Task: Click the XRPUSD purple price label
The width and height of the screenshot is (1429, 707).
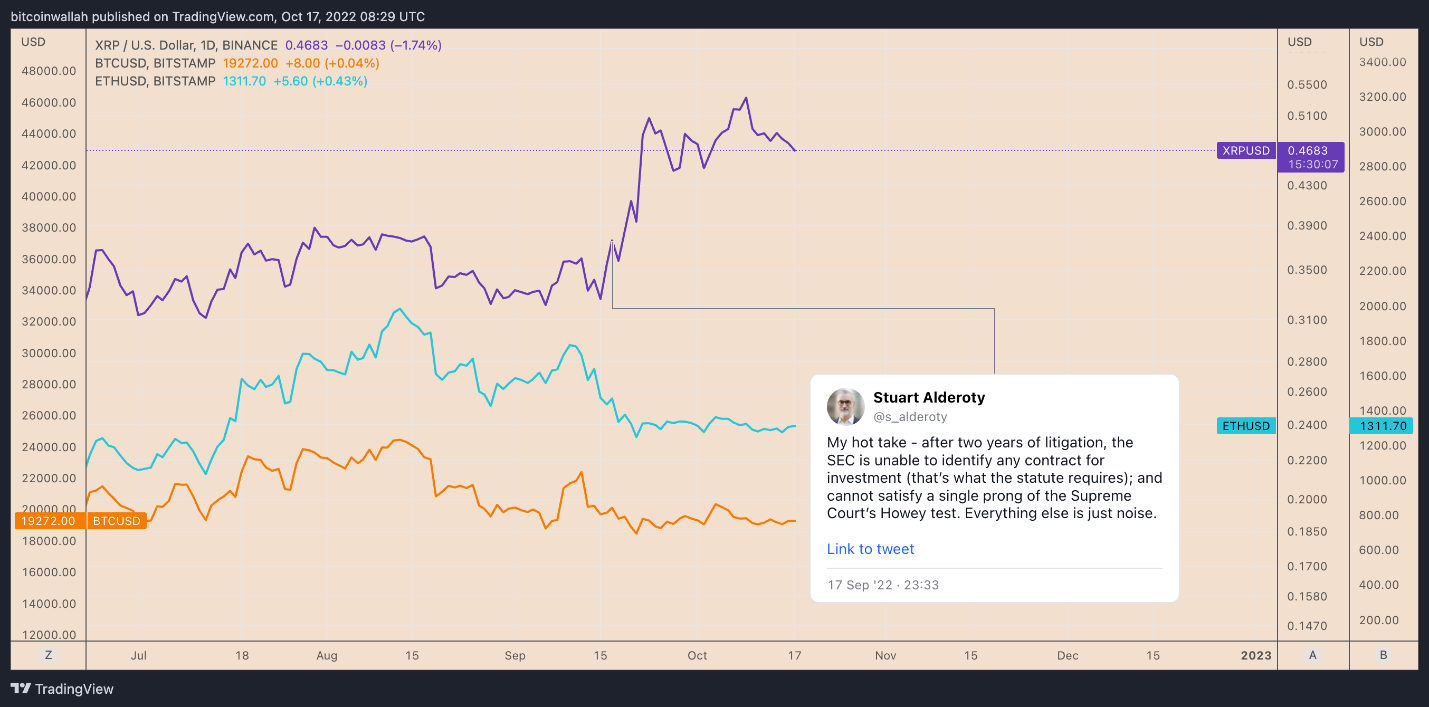Action: (x=1245, y=151)
